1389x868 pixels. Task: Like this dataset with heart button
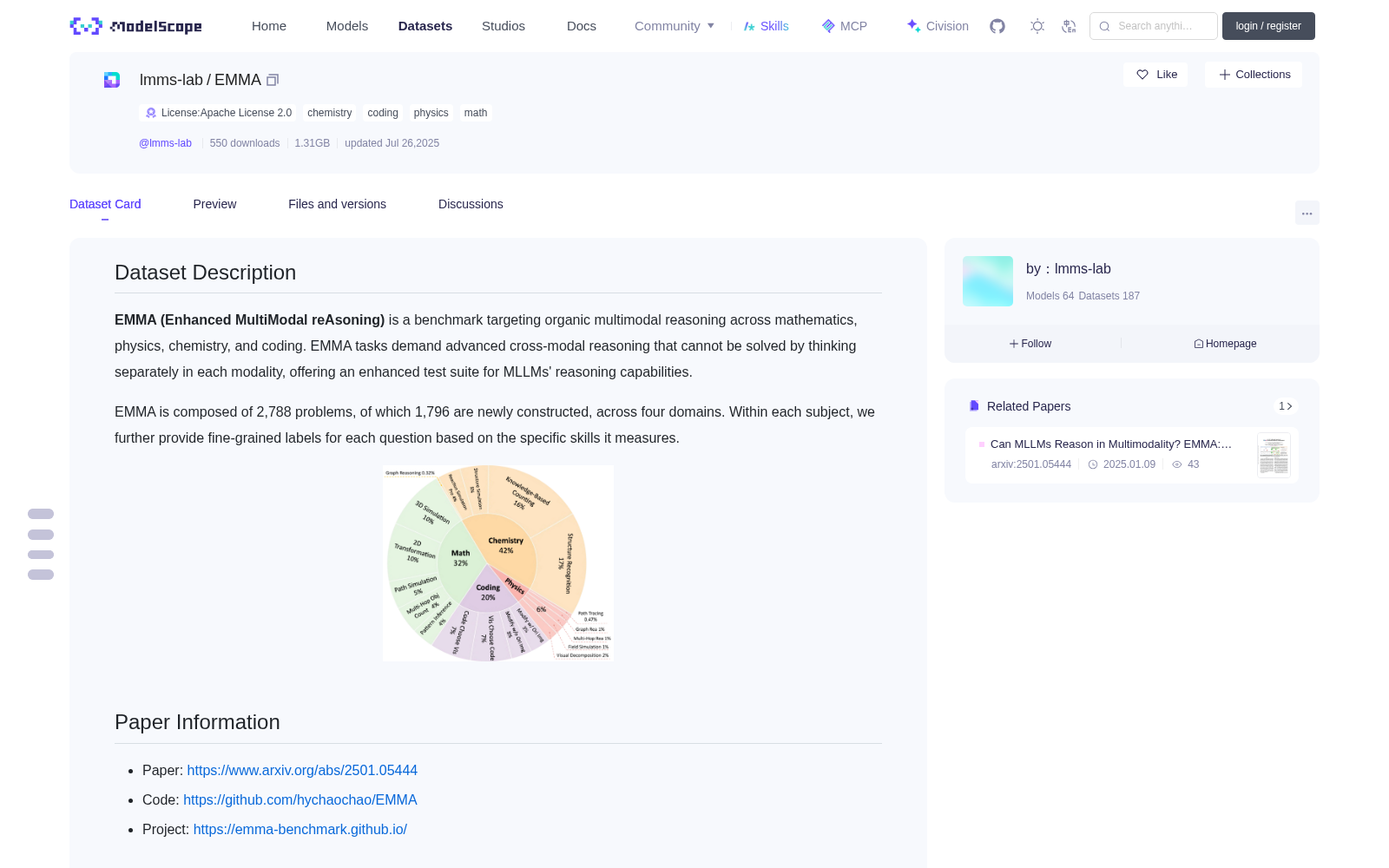(x=1155, y=75)
